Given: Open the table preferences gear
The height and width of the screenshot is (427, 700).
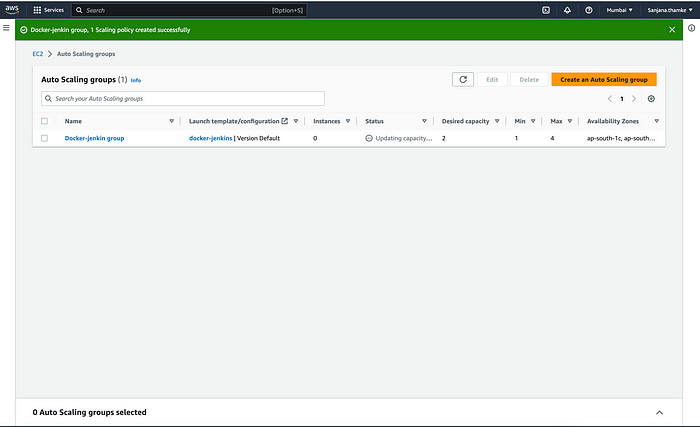Looking at the screenshot, I should pyautogui.click(x=651, y=99).
